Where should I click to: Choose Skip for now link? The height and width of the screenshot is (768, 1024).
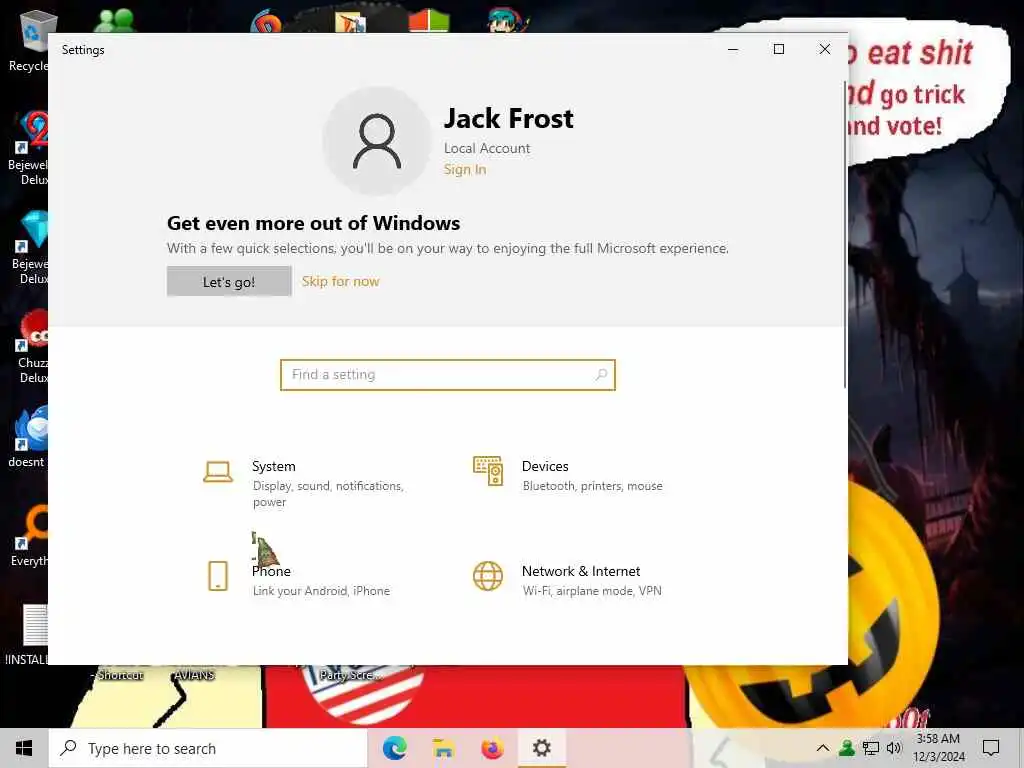340,281
